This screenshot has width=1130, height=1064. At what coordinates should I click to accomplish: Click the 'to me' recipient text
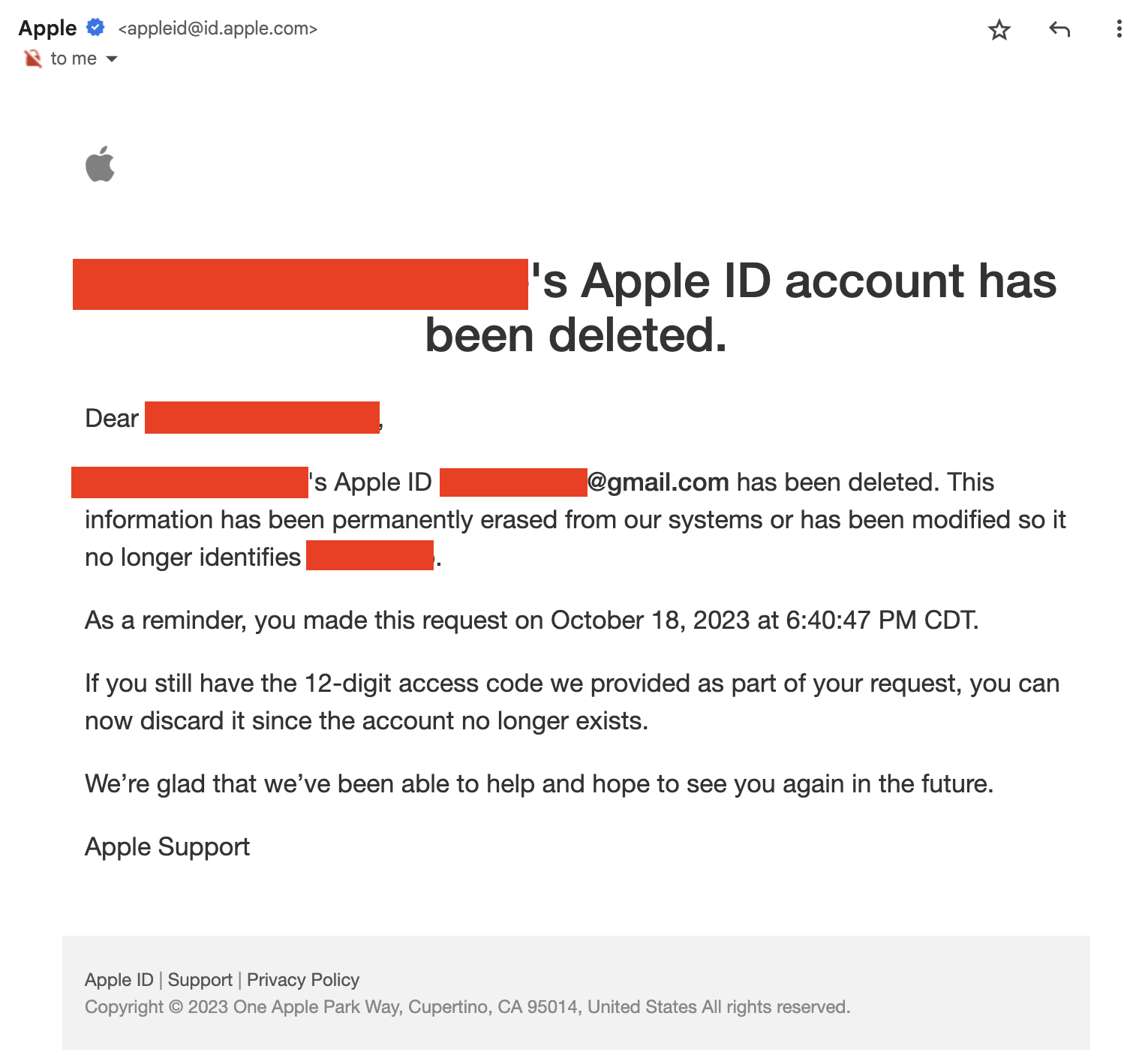[x=74, y=59]
